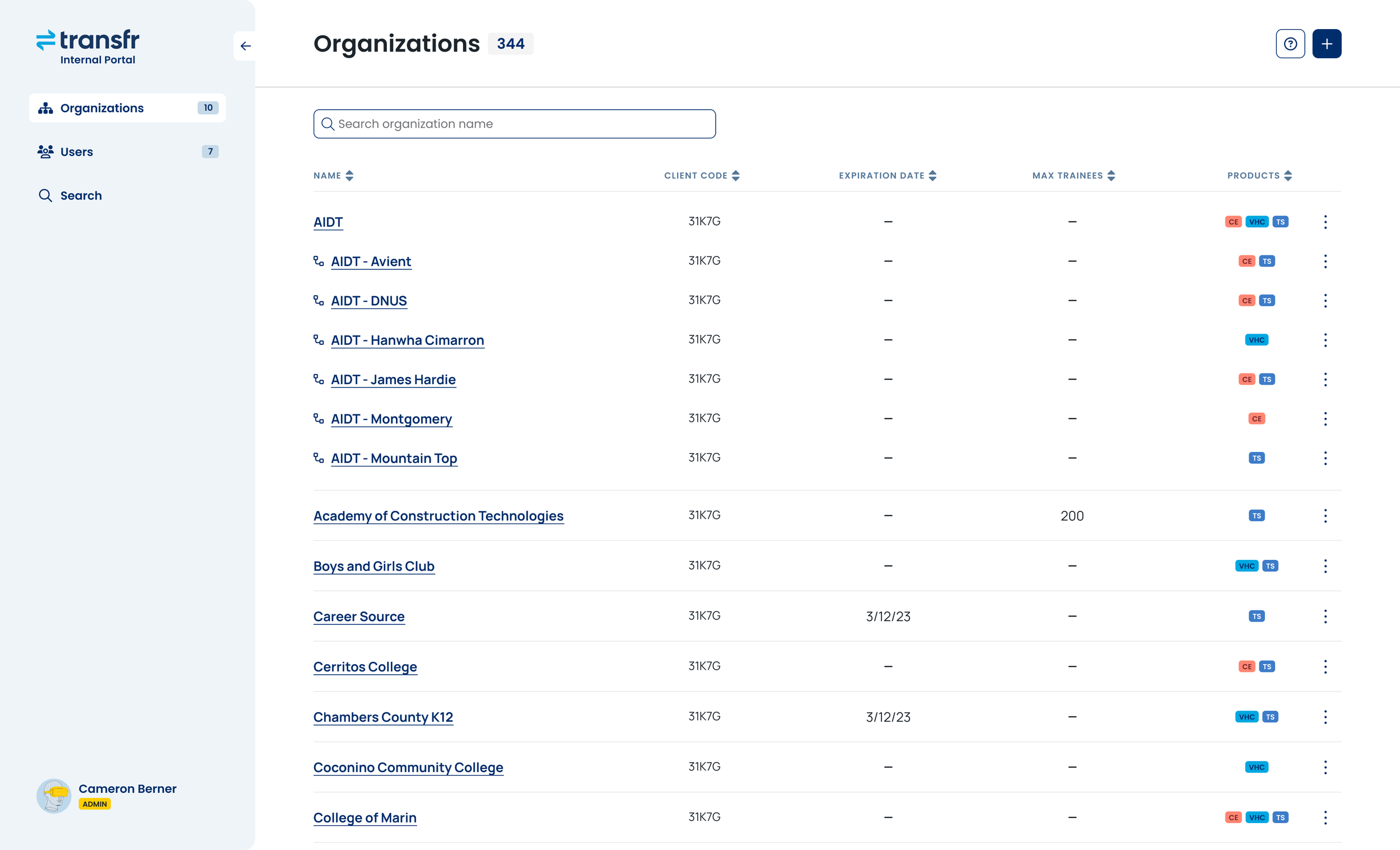Click the Cameron Berner avatar image

coord(54,796)
